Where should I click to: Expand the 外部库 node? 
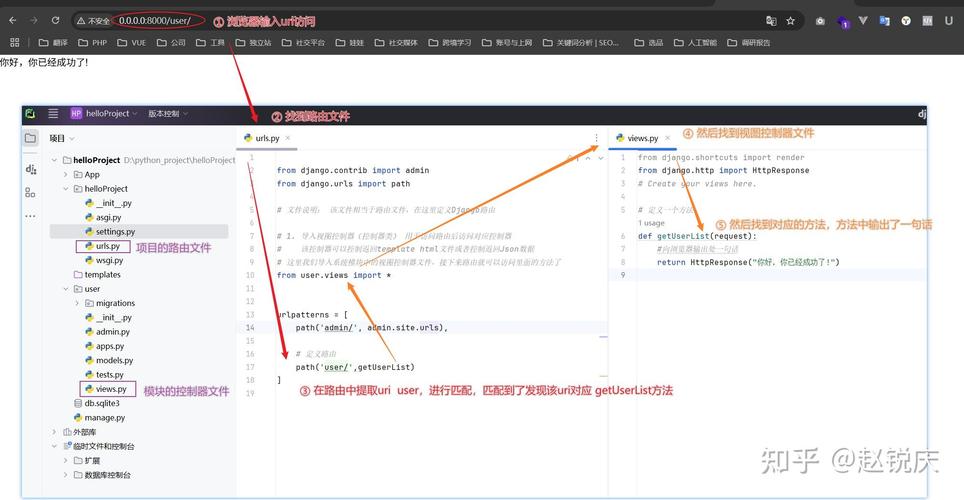[55, 432]
